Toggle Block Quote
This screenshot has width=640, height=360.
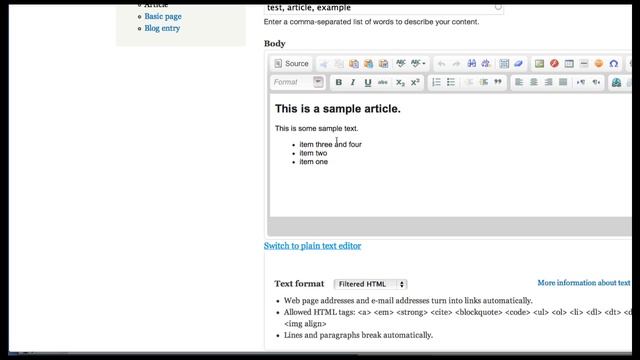(498, 82)
